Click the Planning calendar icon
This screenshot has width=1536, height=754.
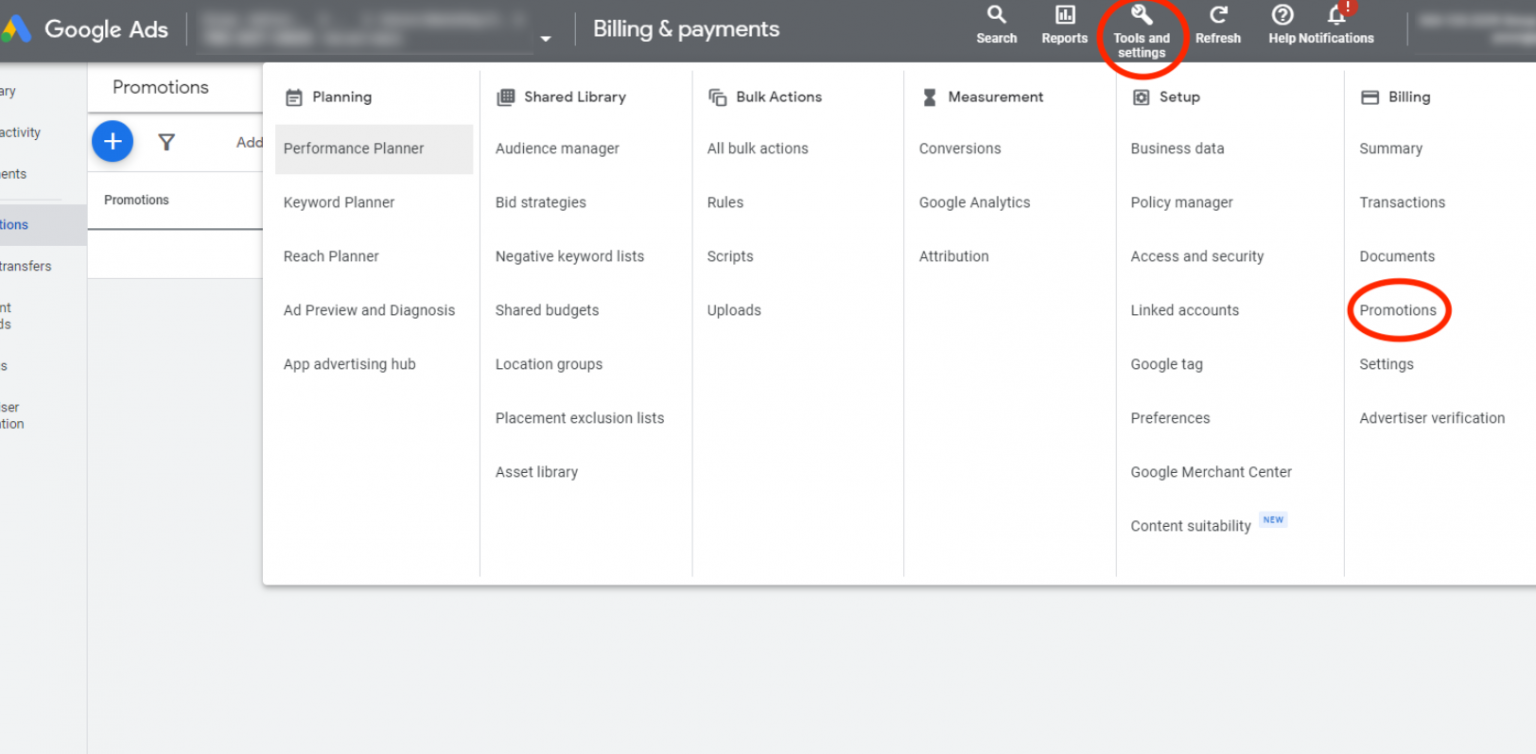294,96
